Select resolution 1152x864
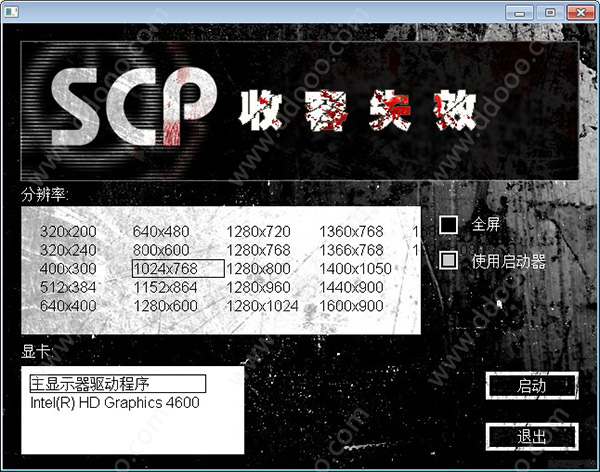Viewport: 600px width, 472px height. [165, 287]
